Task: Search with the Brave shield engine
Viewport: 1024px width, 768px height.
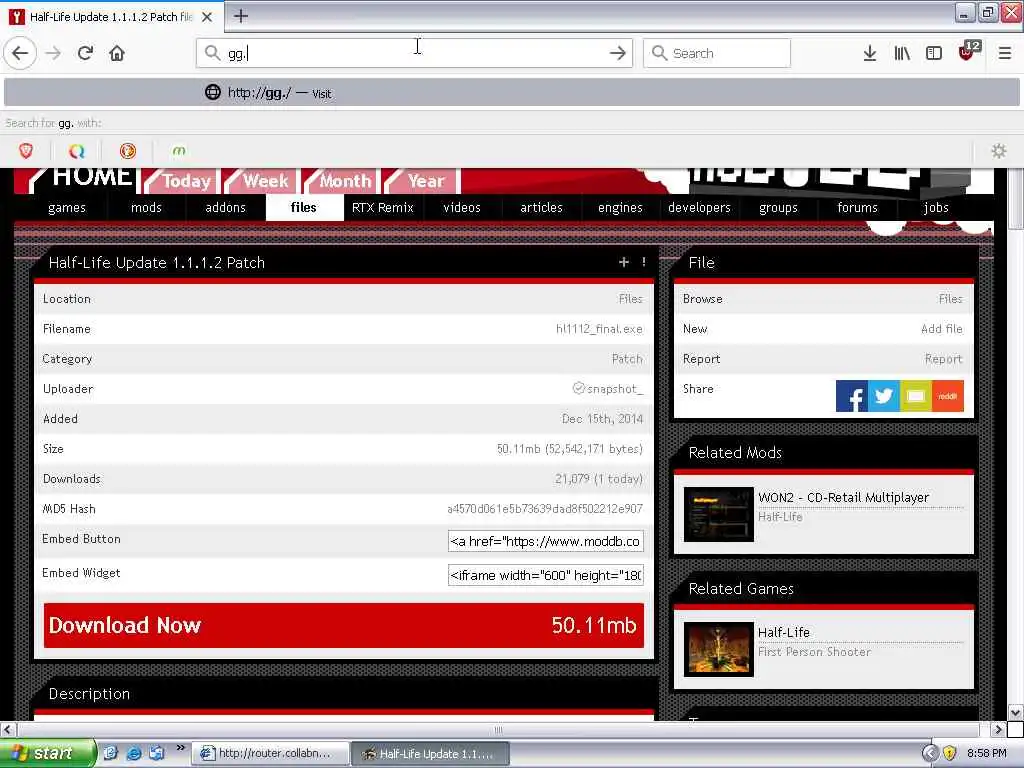Action: (25, 151)
